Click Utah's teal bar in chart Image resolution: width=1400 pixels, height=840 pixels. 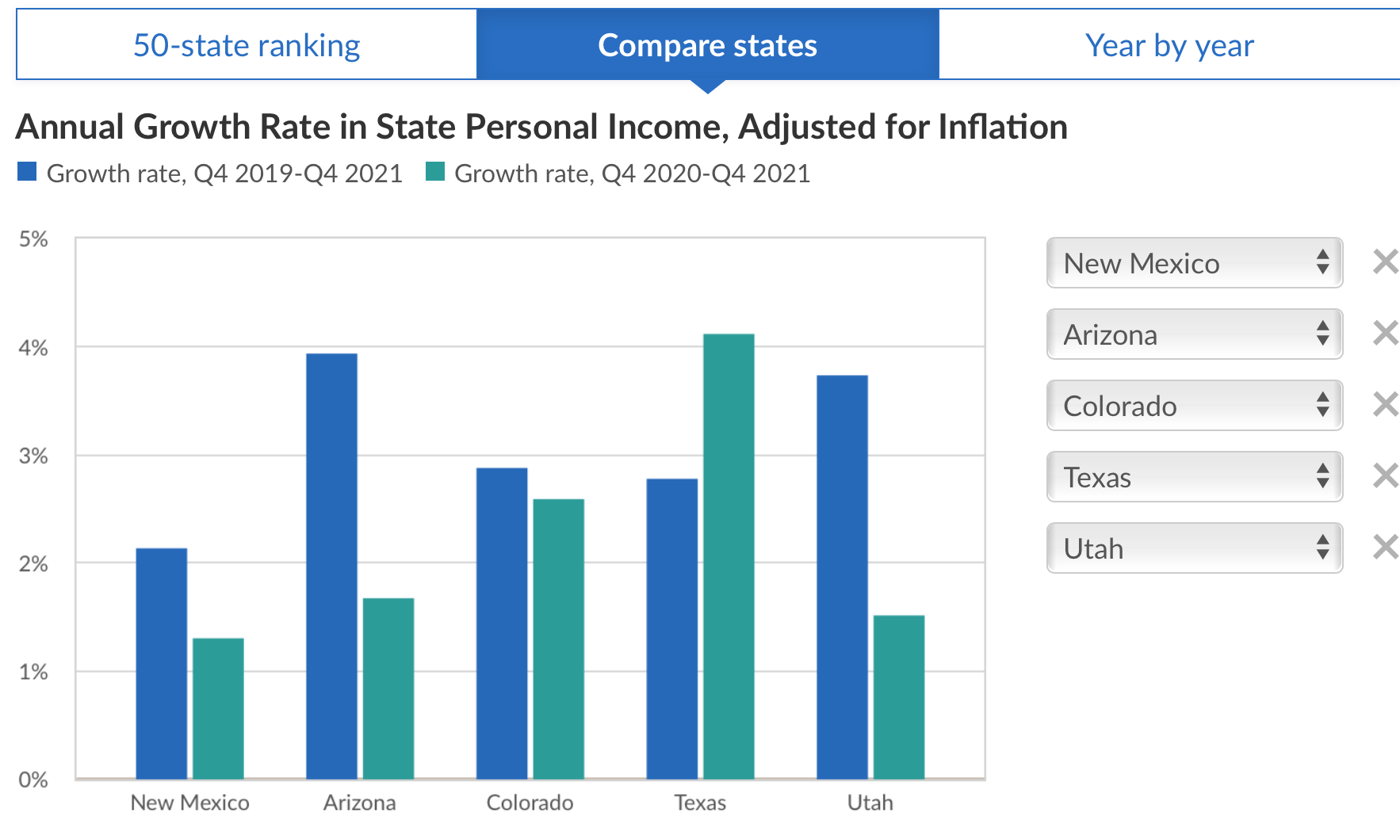[x=899, y=697]
